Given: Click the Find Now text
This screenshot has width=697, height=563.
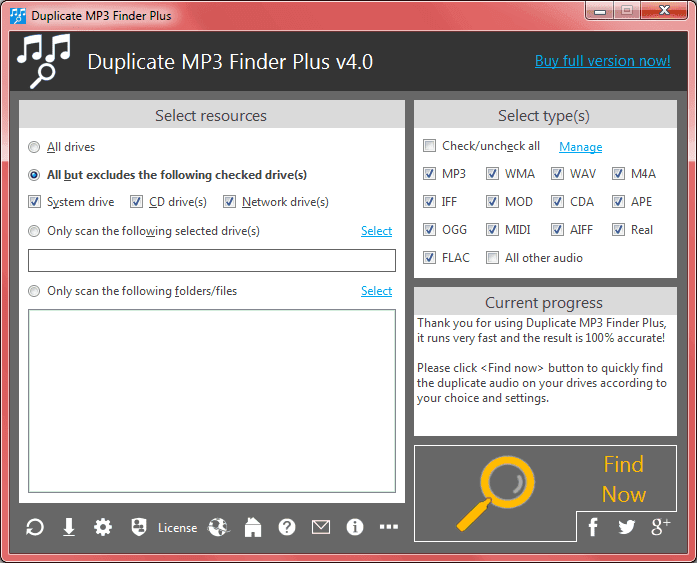Looking at the screenshot, I should [x=624, y=479].
